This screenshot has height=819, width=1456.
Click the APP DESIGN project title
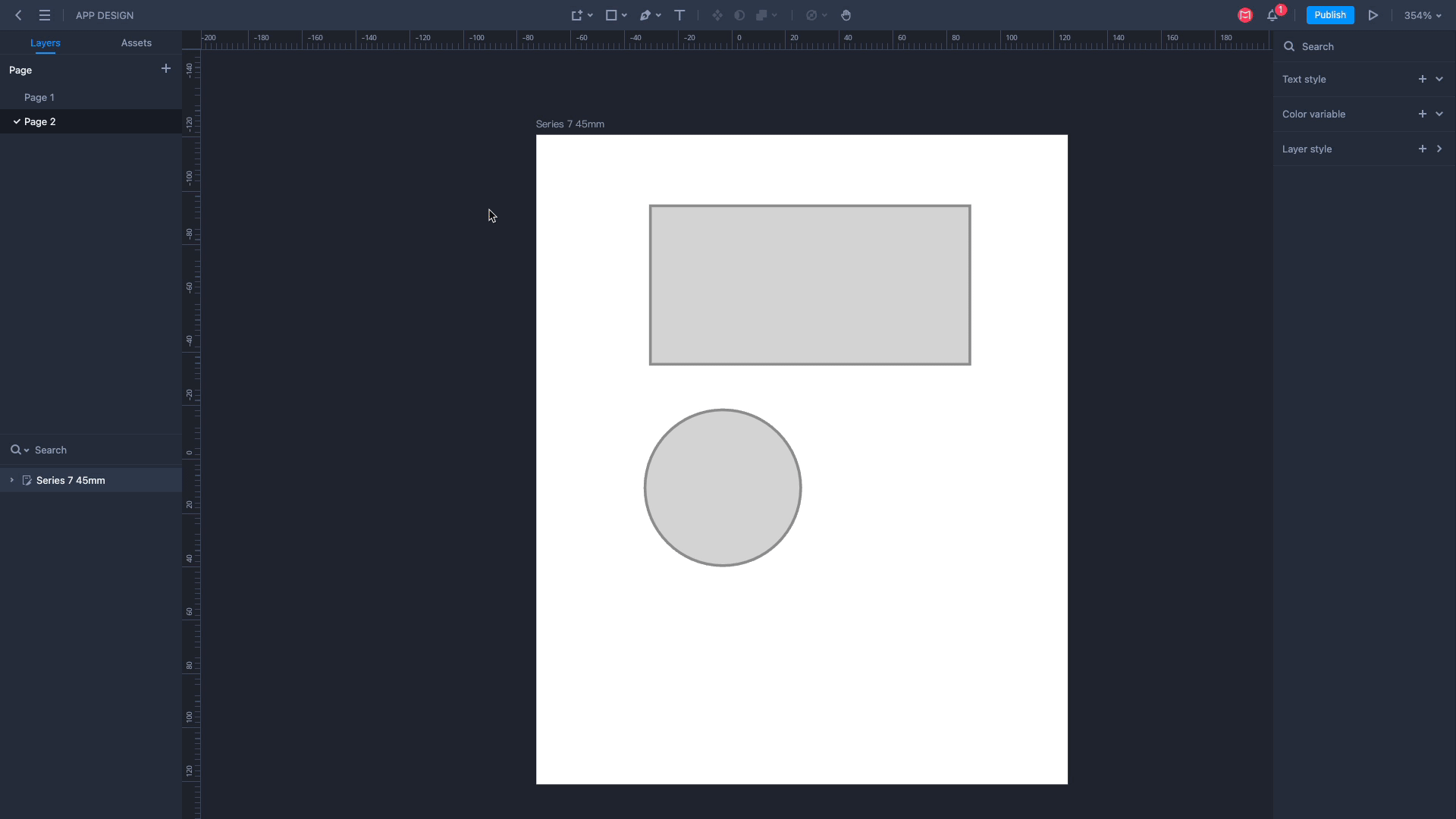[x=105, y=15]
